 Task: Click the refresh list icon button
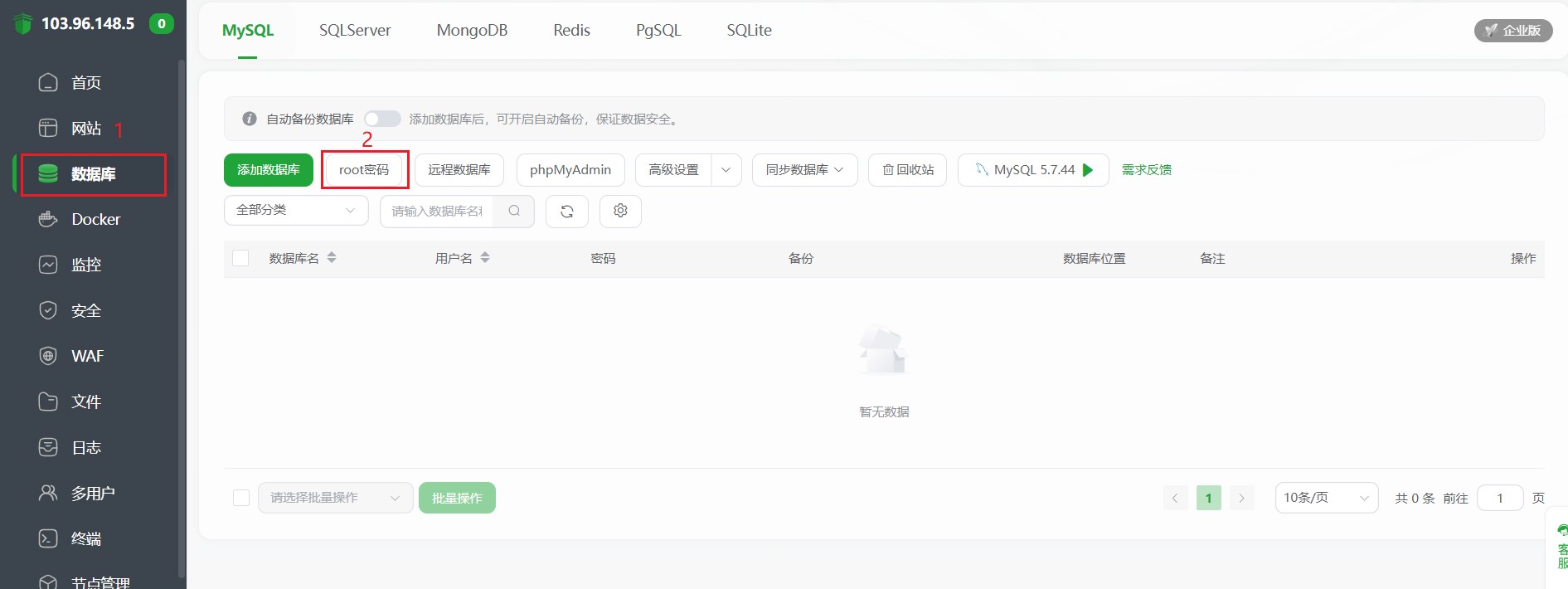[566, 212]
